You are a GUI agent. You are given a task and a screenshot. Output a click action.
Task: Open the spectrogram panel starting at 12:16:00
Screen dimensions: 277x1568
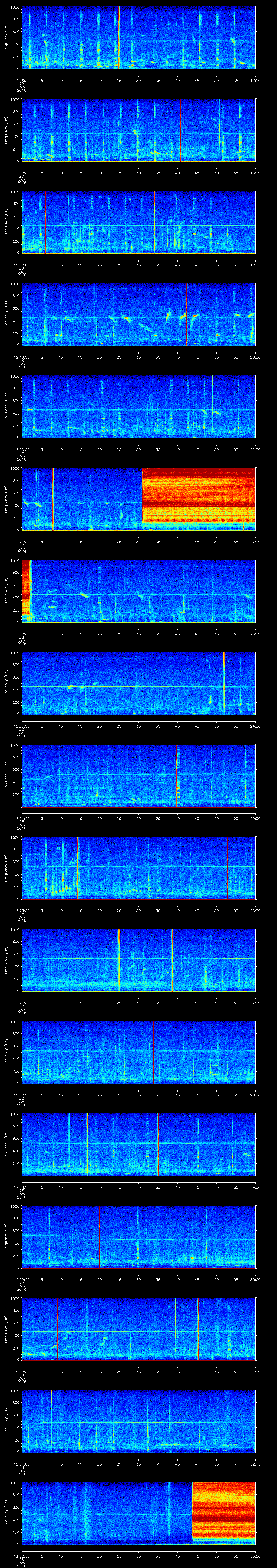[138, 38]
